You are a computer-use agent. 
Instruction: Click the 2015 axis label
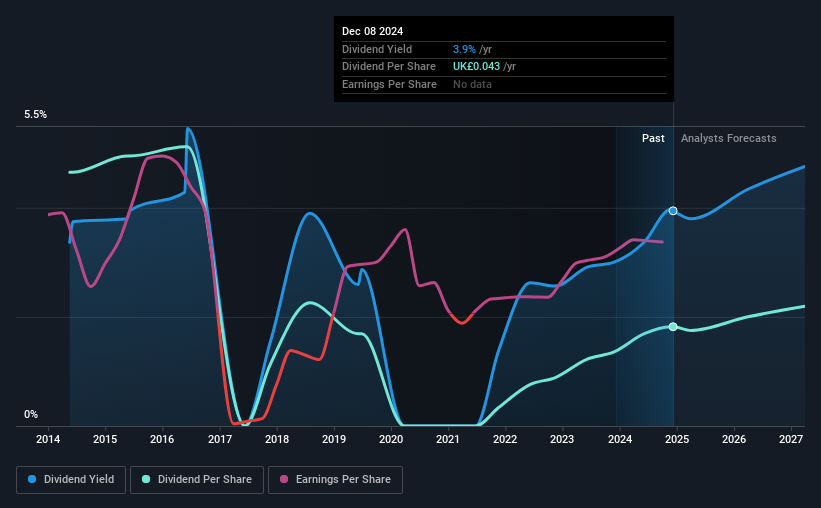(x=105, y=439)
